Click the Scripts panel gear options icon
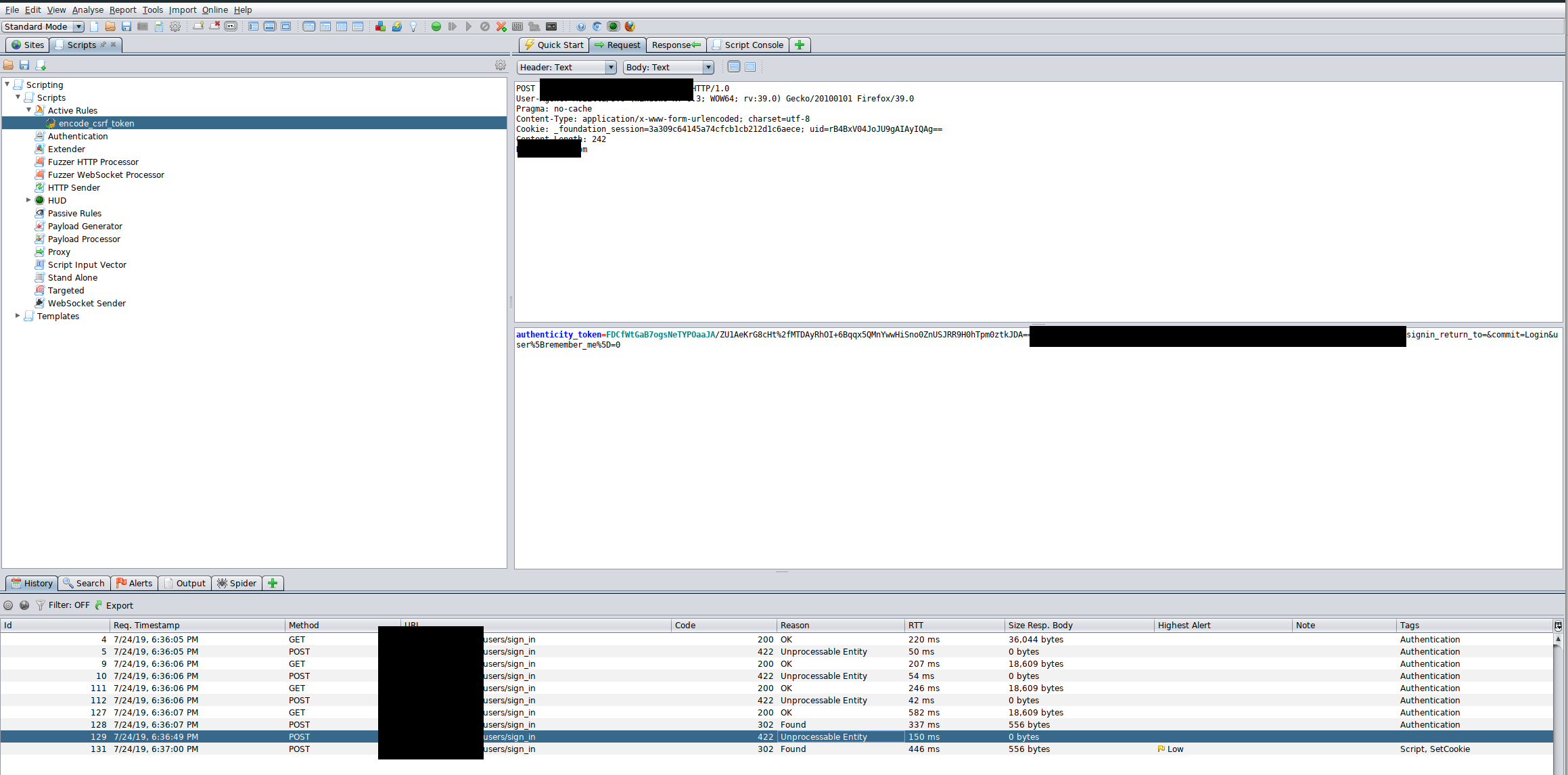Image resolution: width=1568 pixels, height=775 pixels. [500, 65]
